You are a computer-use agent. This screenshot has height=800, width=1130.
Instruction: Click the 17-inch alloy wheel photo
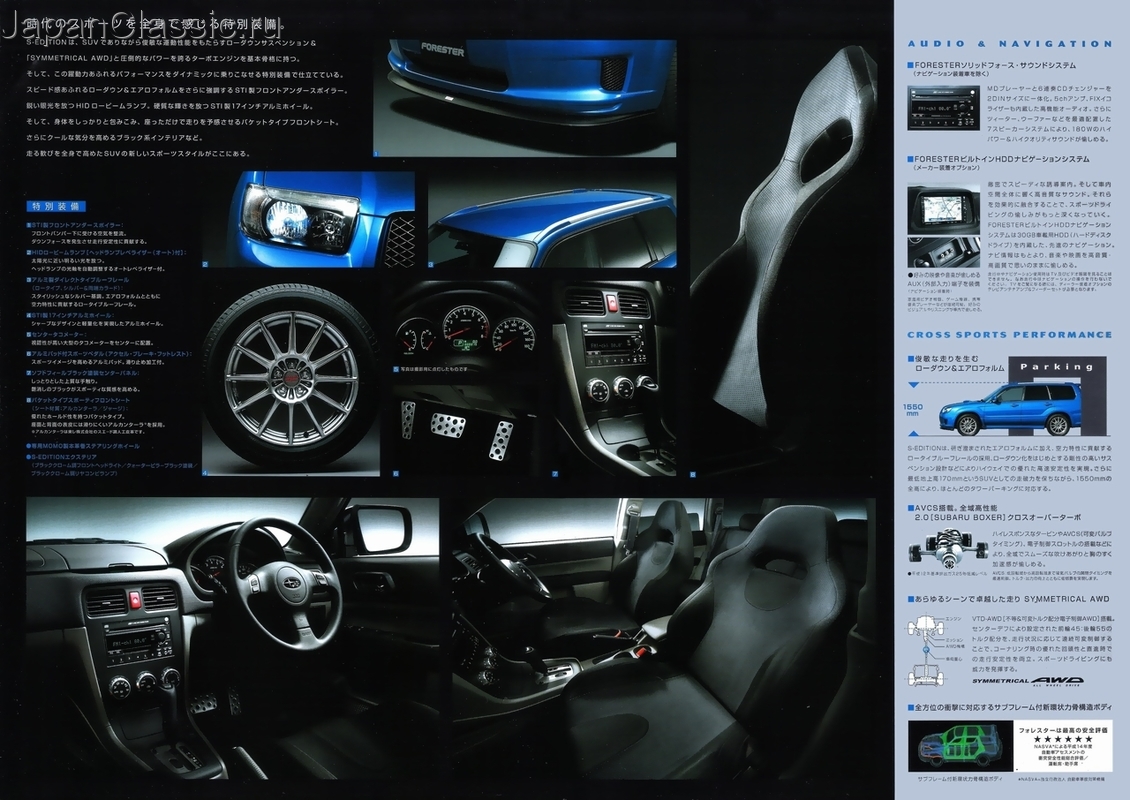(x=291, y=379)
